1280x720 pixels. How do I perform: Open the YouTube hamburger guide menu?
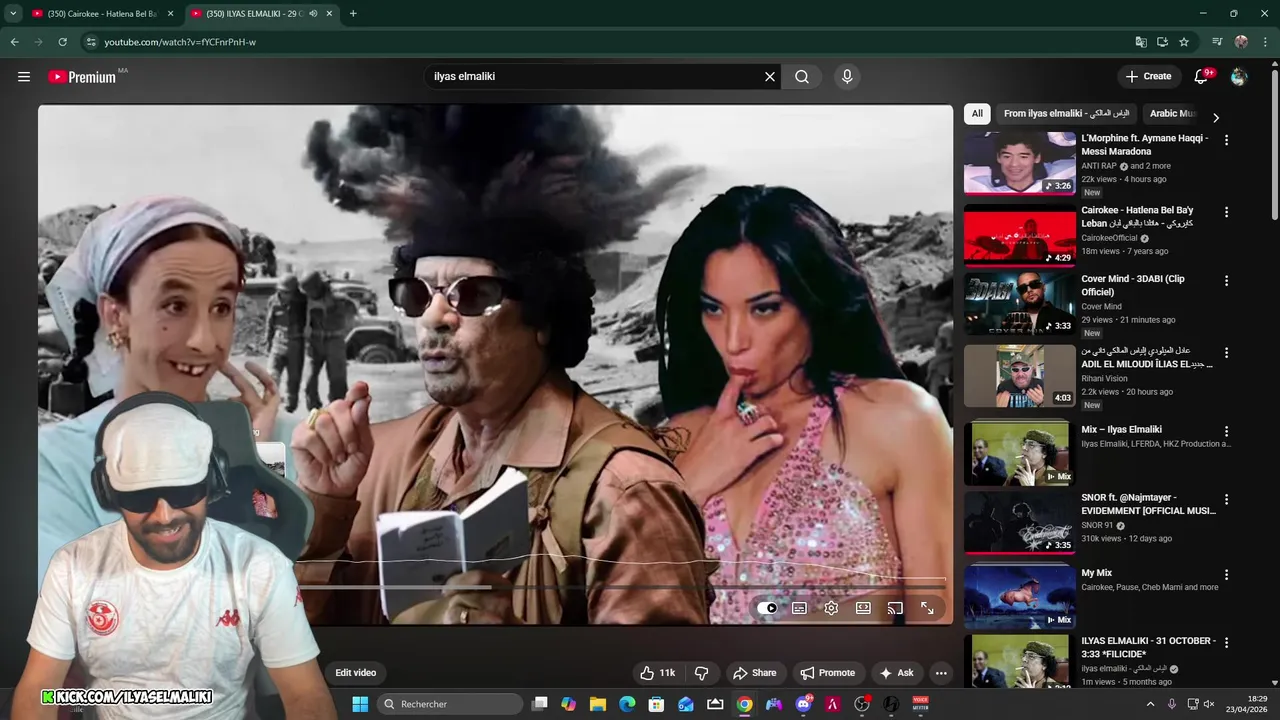[24, 76]
